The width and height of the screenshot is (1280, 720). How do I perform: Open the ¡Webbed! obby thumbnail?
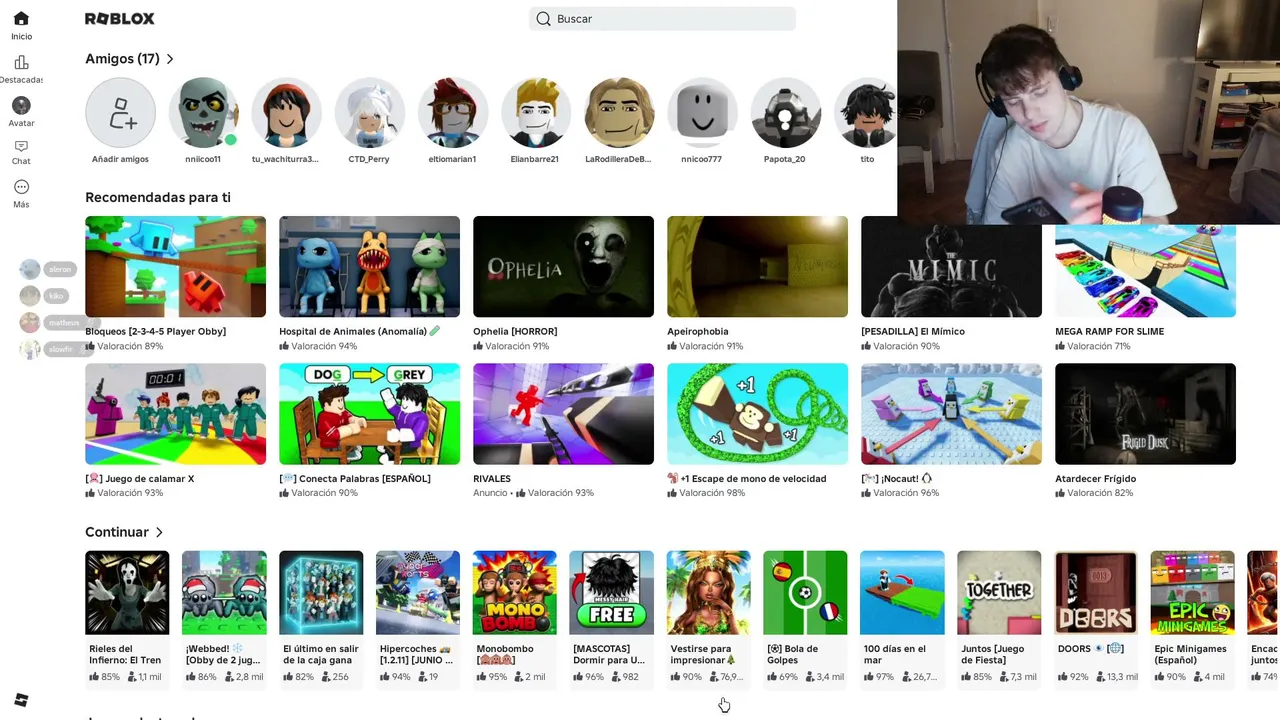[x=224, y=593]
